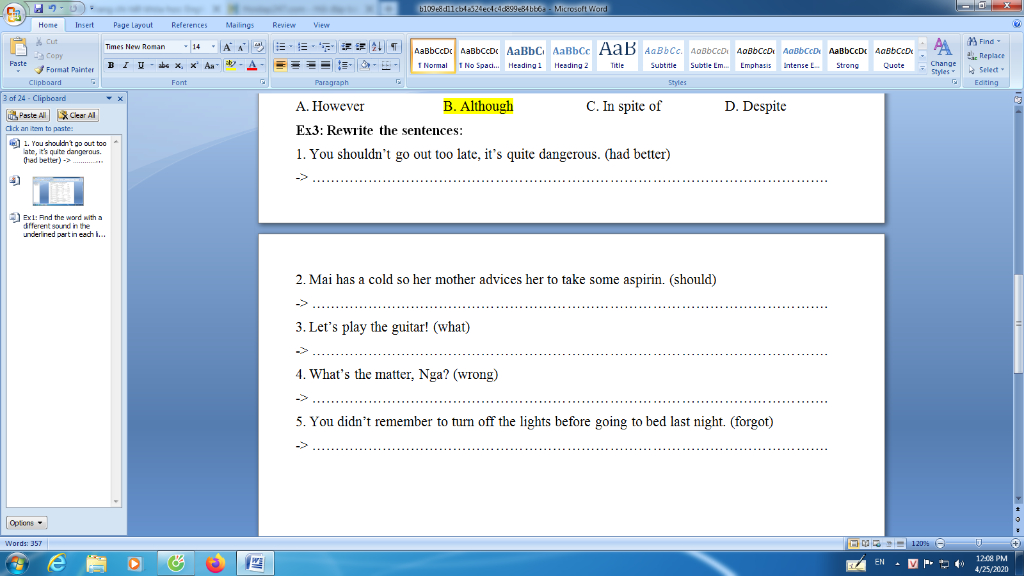
Task: Open Internet Explorer from the taskbar
Action: click(57, 563)
